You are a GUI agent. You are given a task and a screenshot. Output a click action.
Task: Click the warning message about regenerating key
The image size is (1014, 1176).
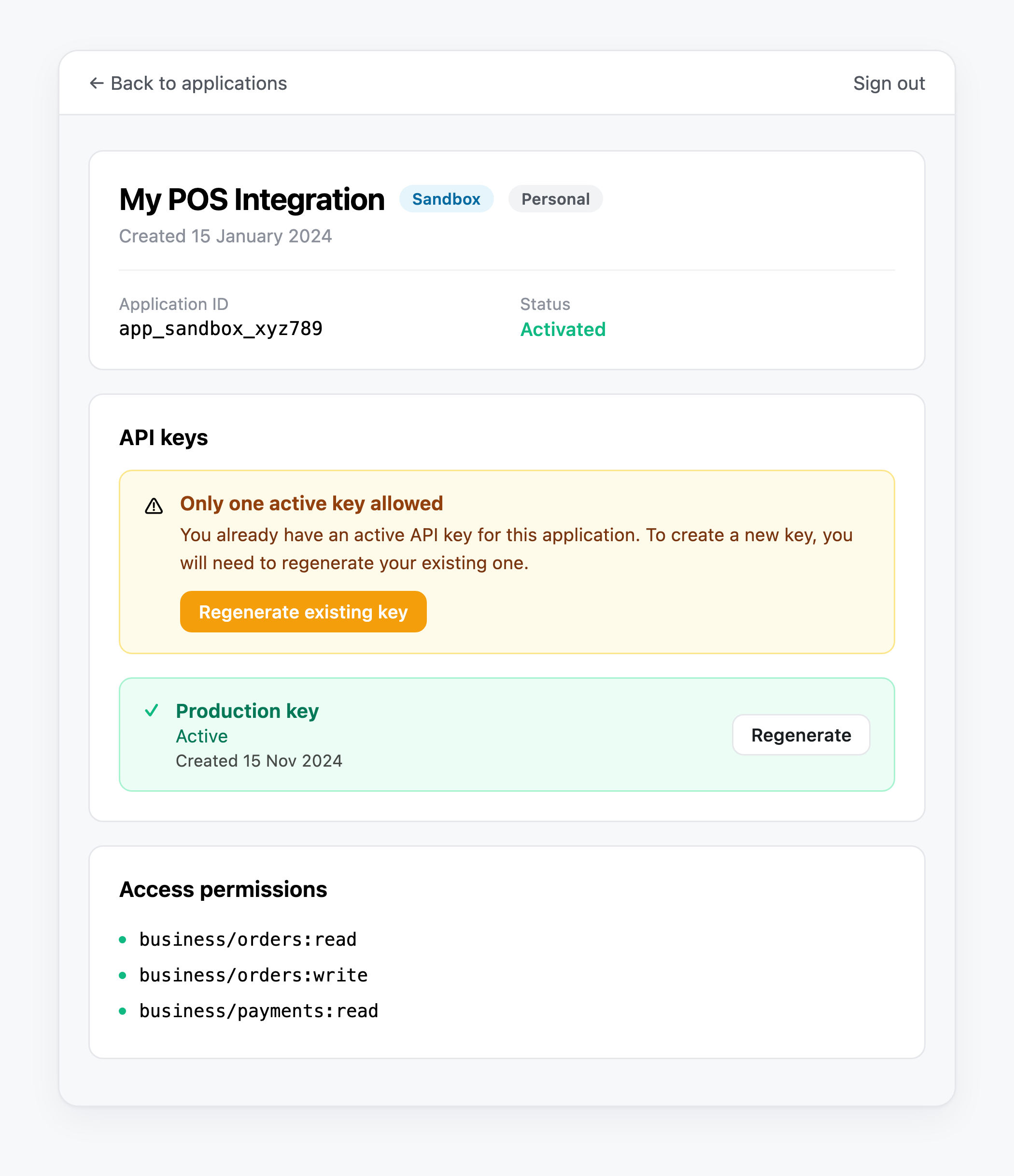tap(517, 549)
